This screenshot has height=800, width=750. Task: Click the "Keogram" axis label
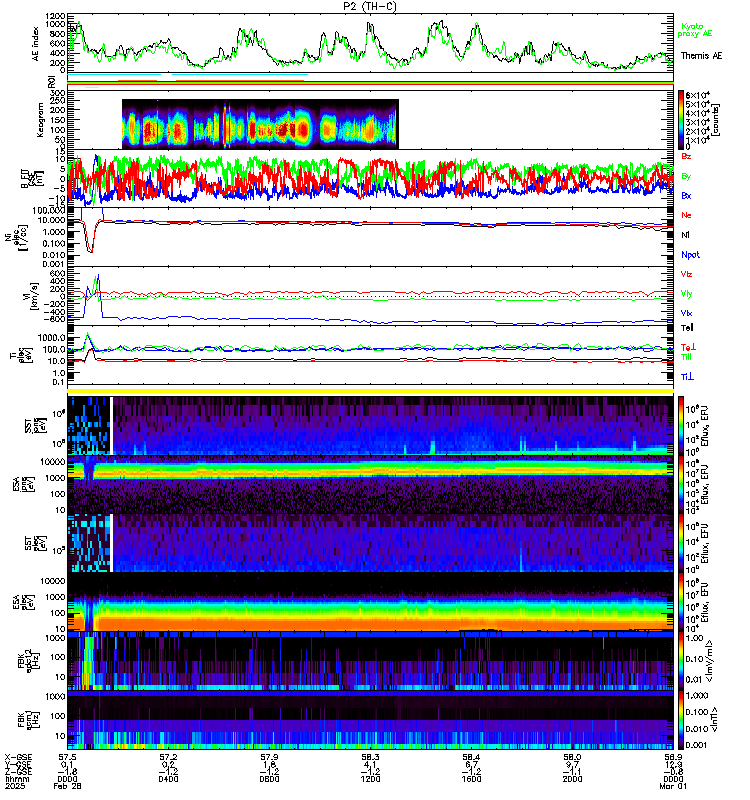coord(40,121)
